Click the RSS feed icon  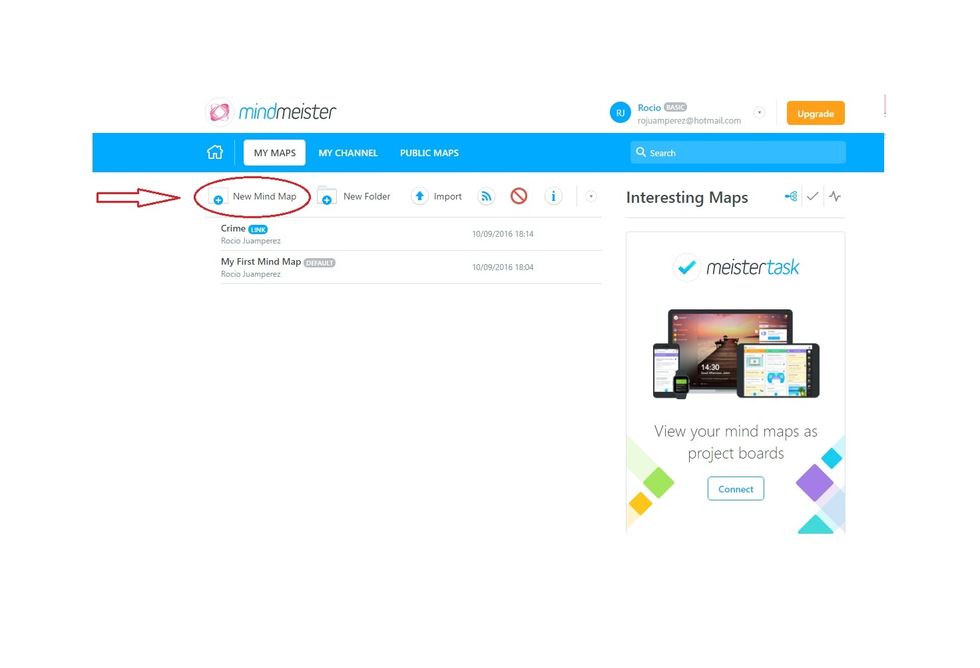[486, 196]
